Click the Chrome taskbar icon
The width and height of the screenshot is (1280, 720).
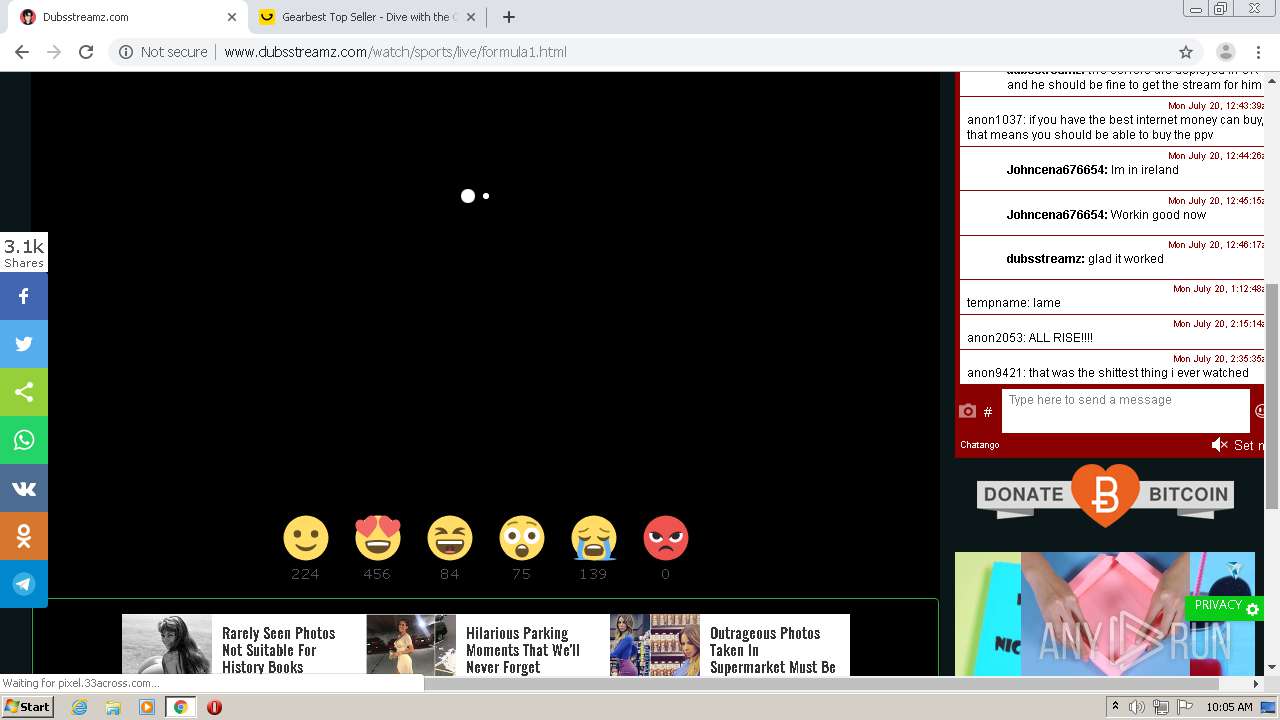tap(180, 707)
